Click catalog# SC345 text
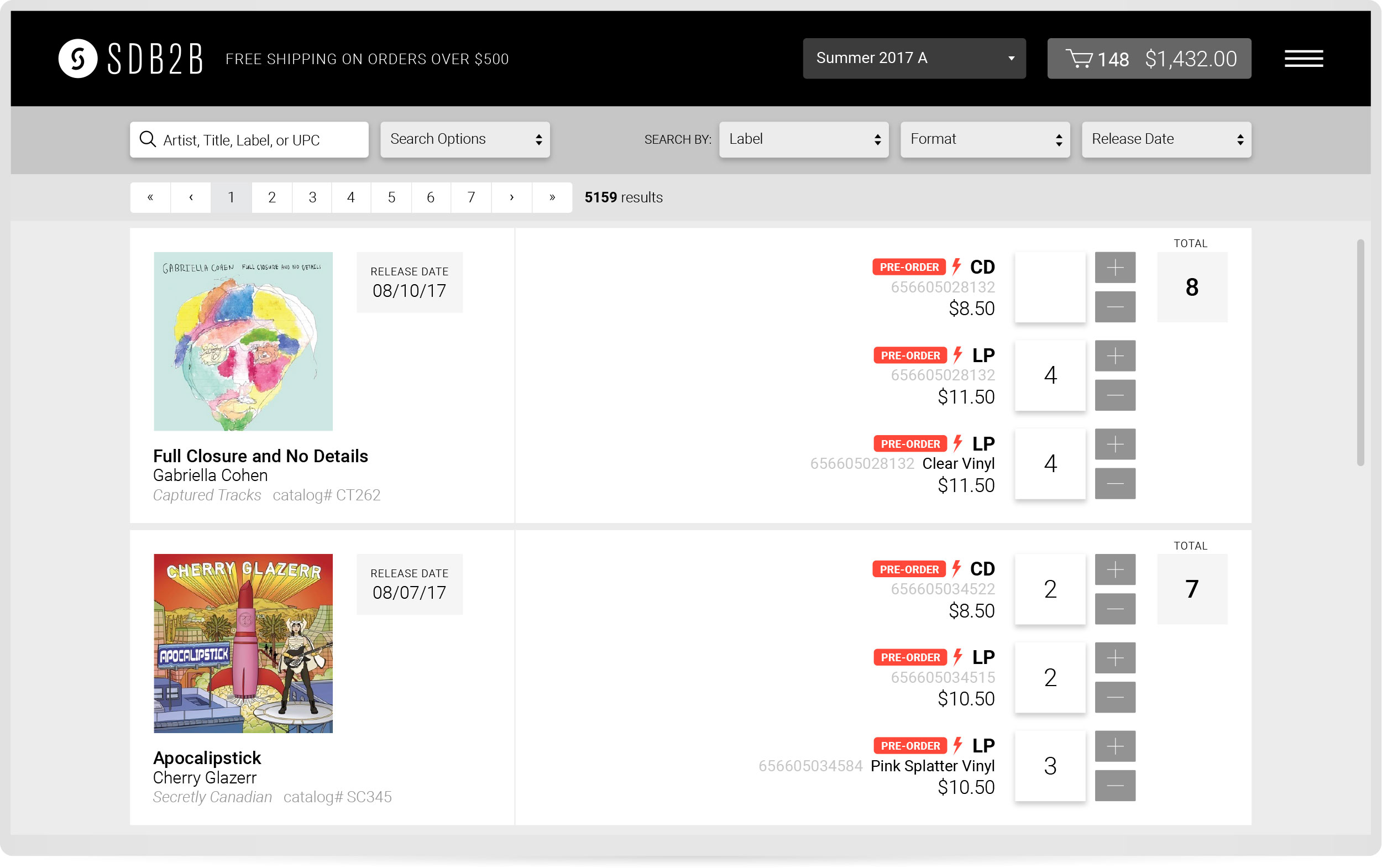 [337, 797]
